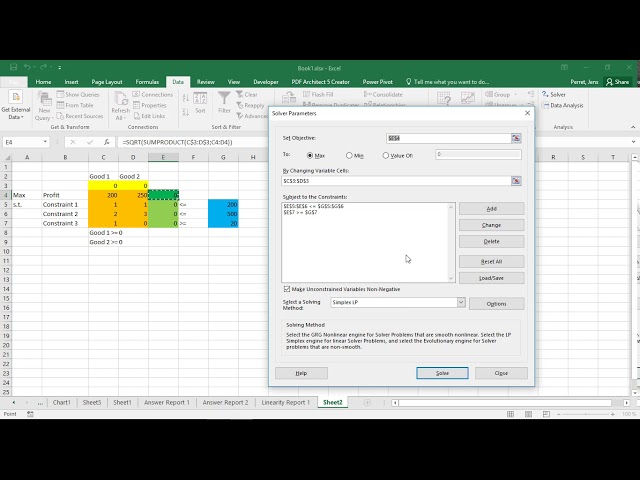Click formula bar cancel X icon

(x=73, y=142)
